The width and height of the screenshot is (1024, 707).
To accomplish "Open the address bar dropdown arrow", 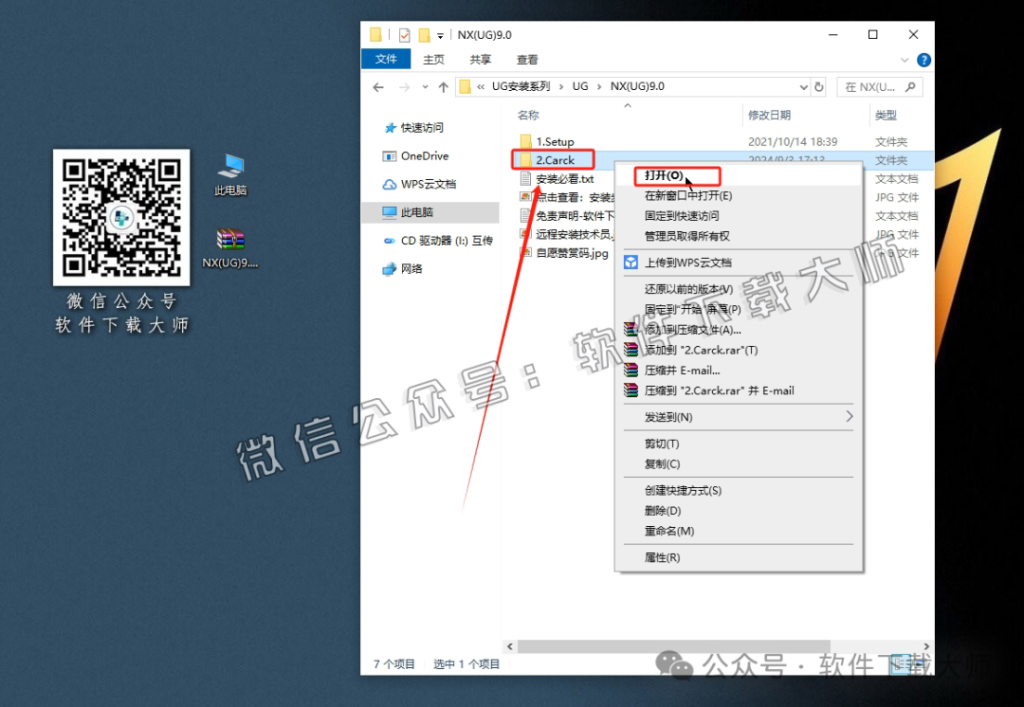I will pyautogui.click(x=805, y=87).
